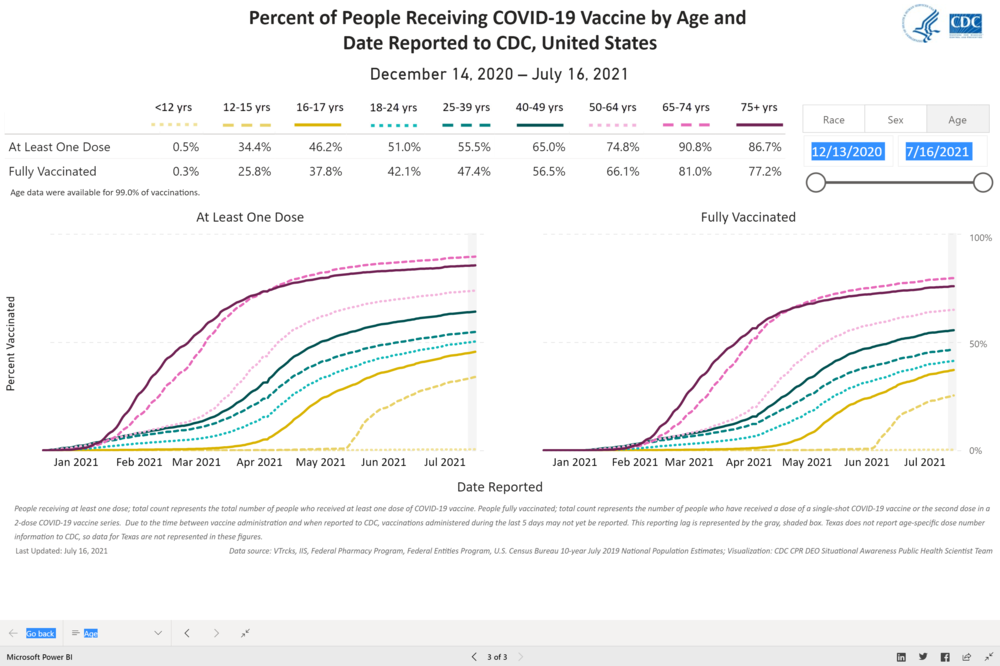Click the LinkedIn share icon
Screen dimensions: 1000x666
[x=901, y=656]
